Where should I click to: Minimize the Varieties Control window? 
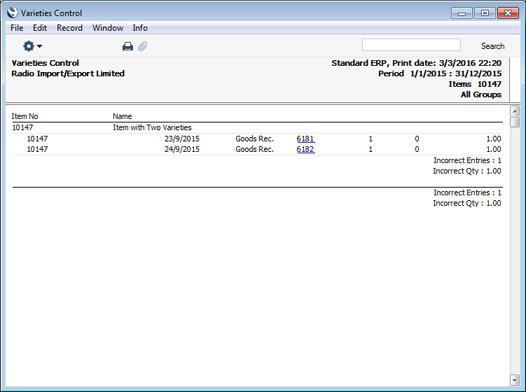(462, 13)
